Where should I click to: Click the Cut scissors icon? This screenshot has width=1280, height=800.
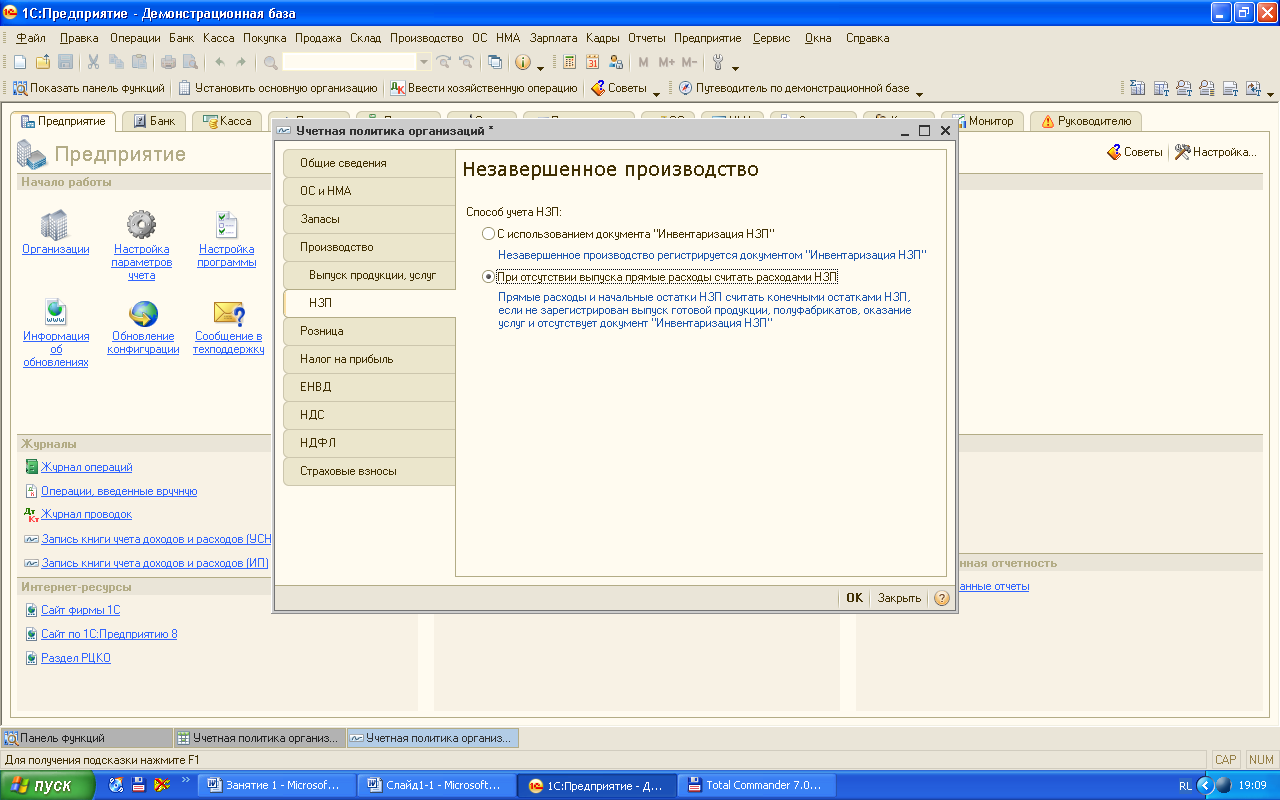coord(94,62)
